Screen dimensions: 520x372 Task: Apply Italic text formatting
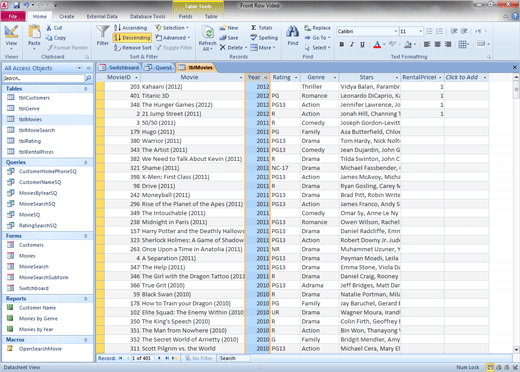coord(352,44)
